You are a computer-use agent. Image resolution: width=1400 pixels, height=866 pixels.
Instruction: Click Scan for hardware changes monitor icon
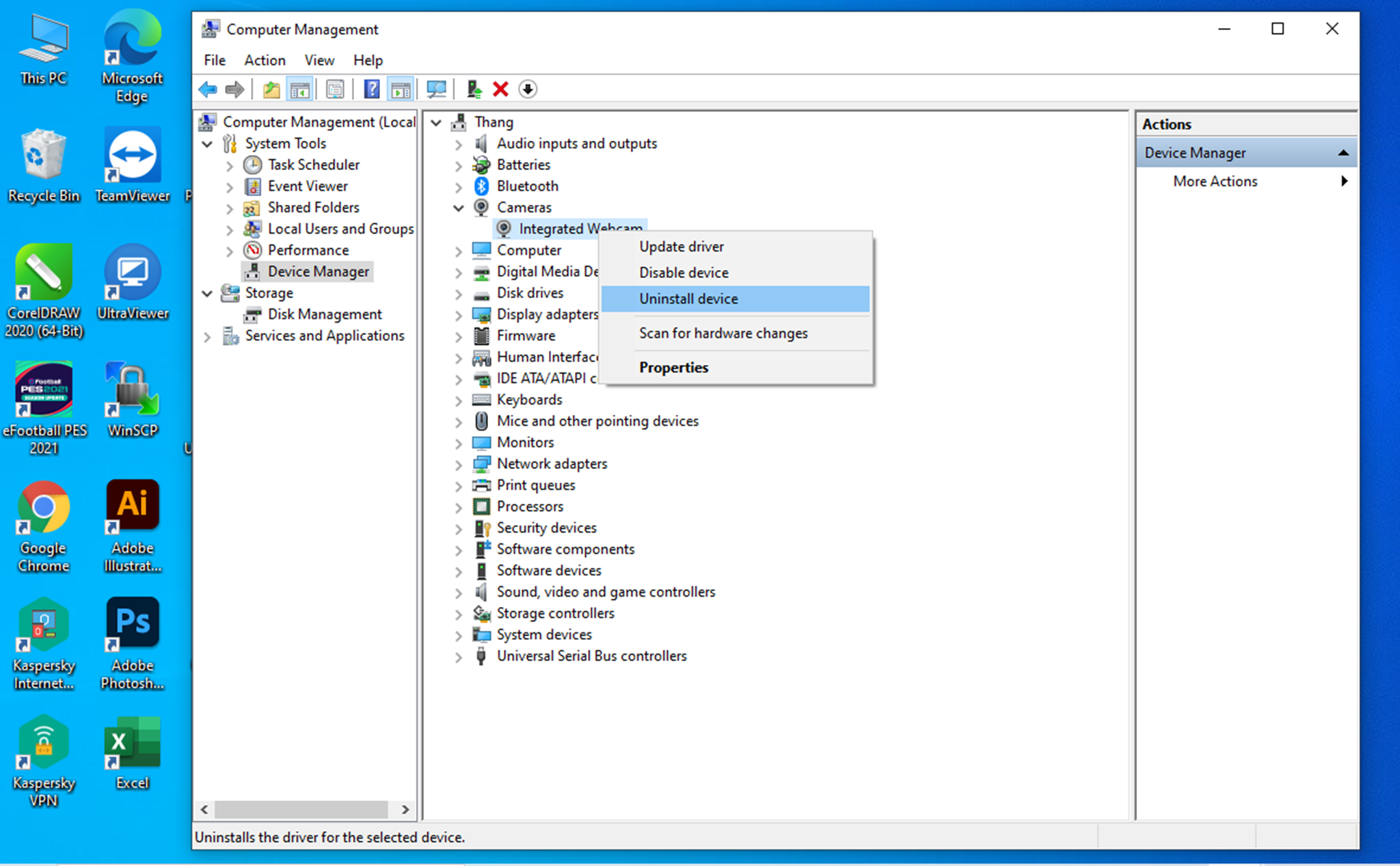(436, 90)
